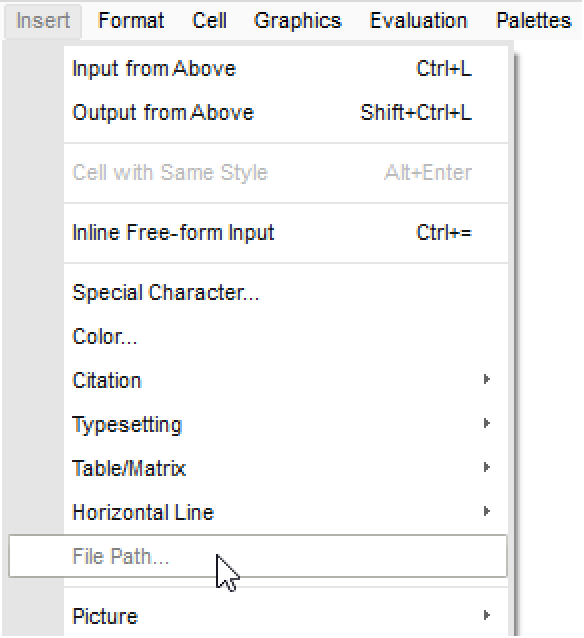Choose Input from Above
Screen dimensions: 584x638
(286, 68)
